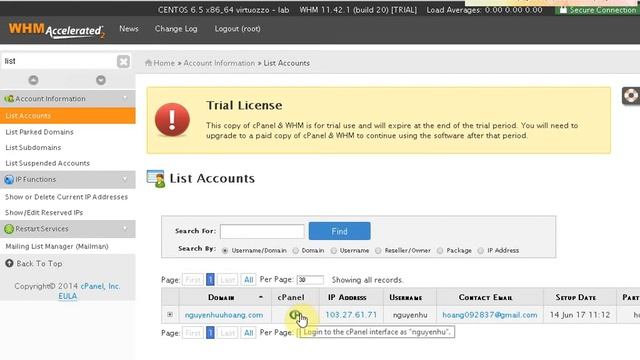Click the Secure Connection lock indicator
Viewport: 640px width, 360px height.
coord(598,10)
